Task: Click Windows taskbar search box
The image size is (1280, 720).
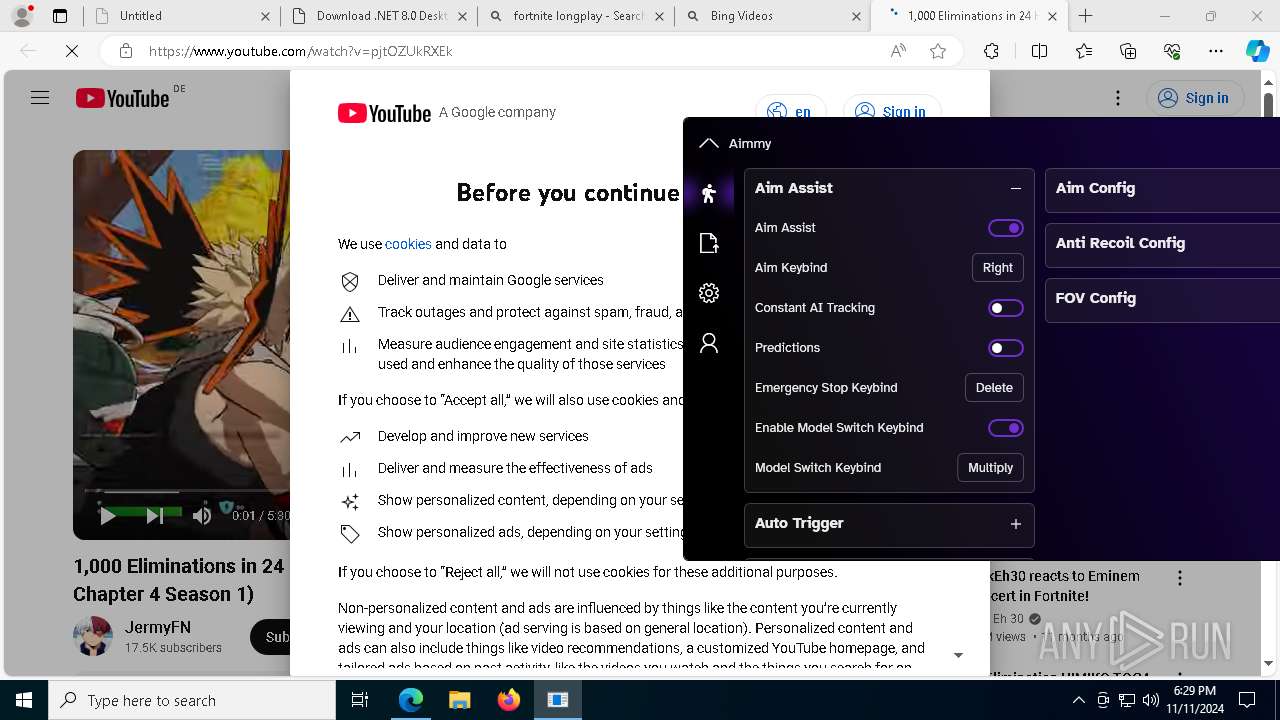Action: (192, 700)
